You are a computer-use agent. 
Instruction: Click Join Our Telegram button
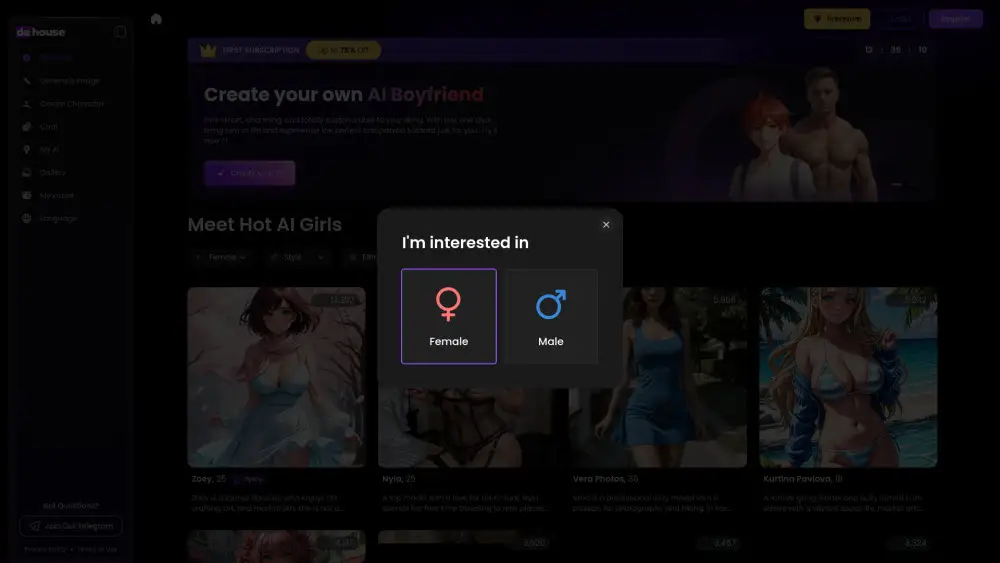(70, 525)
